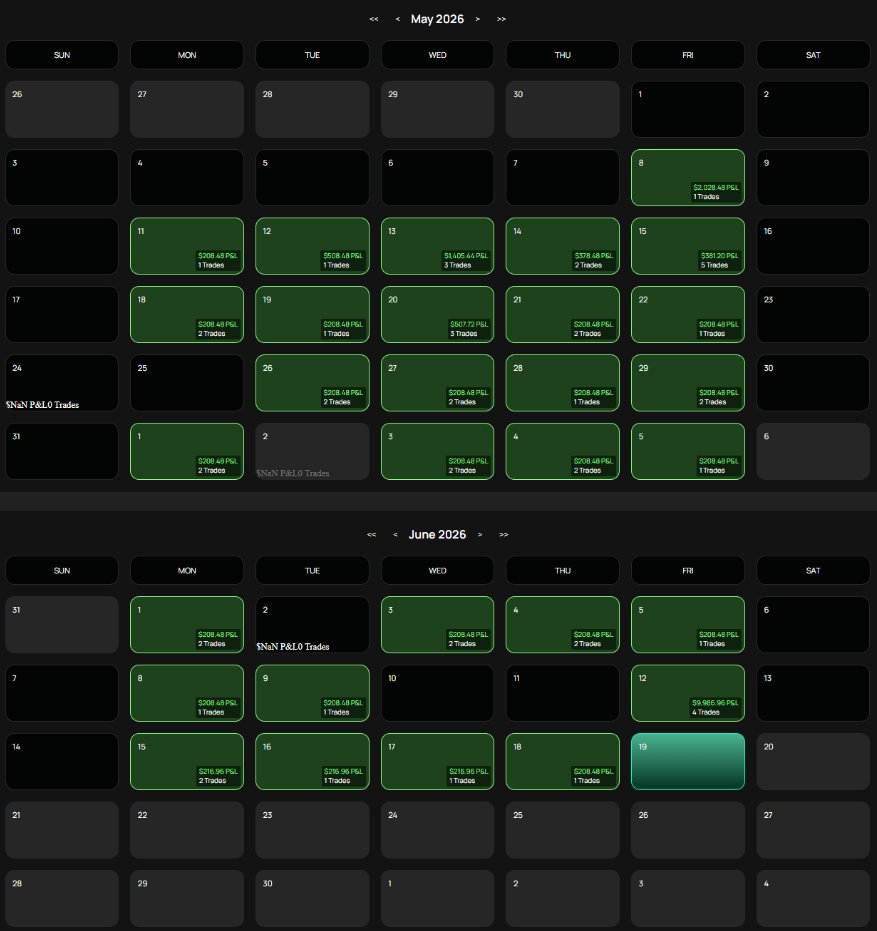Open May 11 cell with 1 trade

tap(187, 246)
